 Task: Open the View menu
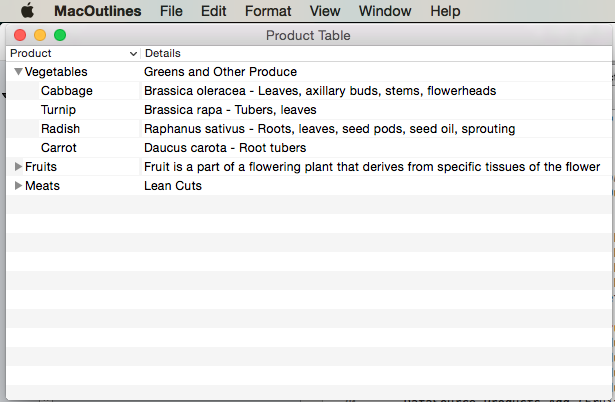tap(325, 11)
